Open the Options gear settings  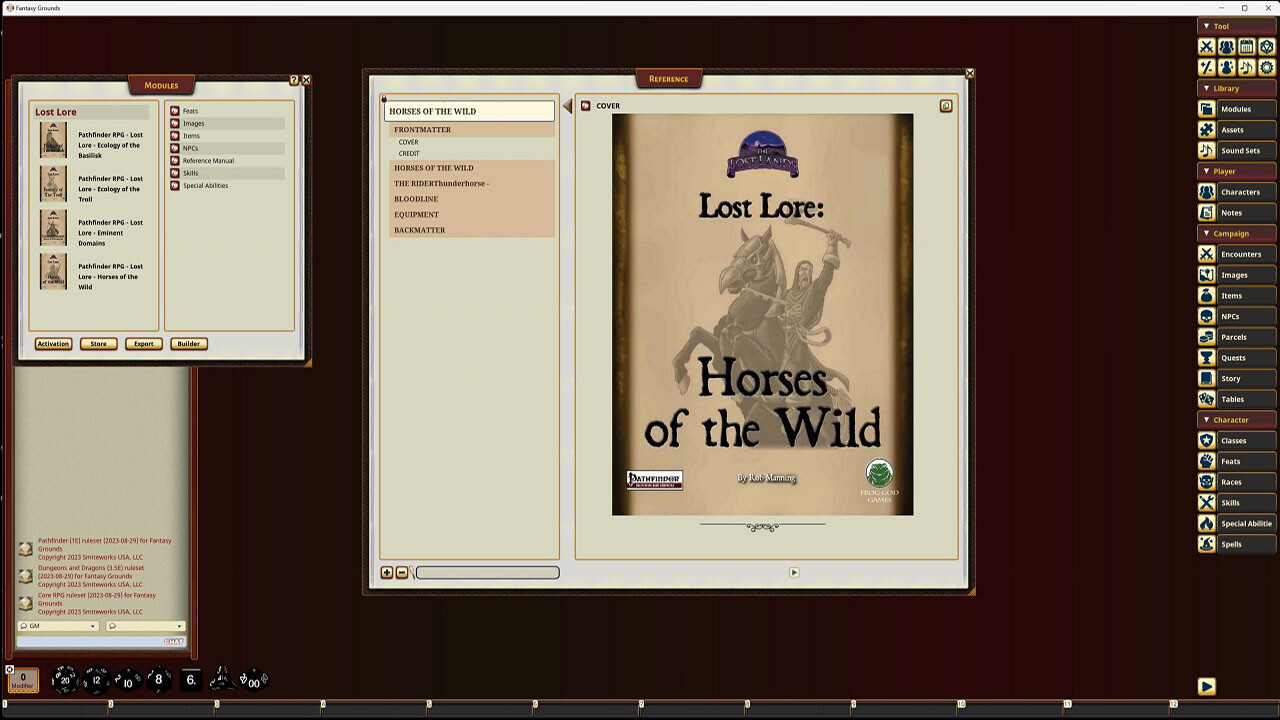pyautogui.click(x=1265, y=66)
